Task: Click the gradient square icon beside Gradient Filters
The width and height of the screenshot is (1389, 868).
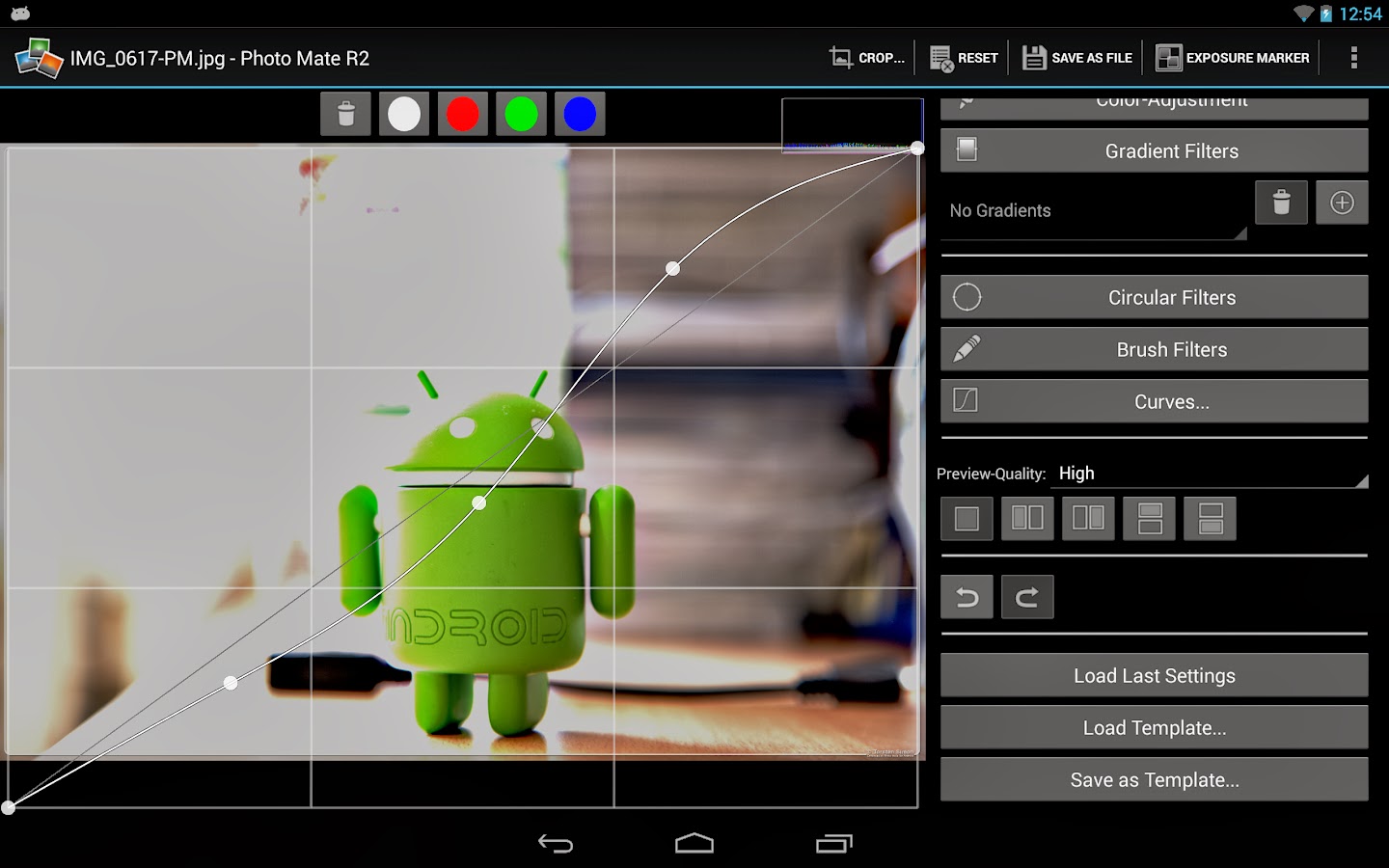Action: point(967,149)
